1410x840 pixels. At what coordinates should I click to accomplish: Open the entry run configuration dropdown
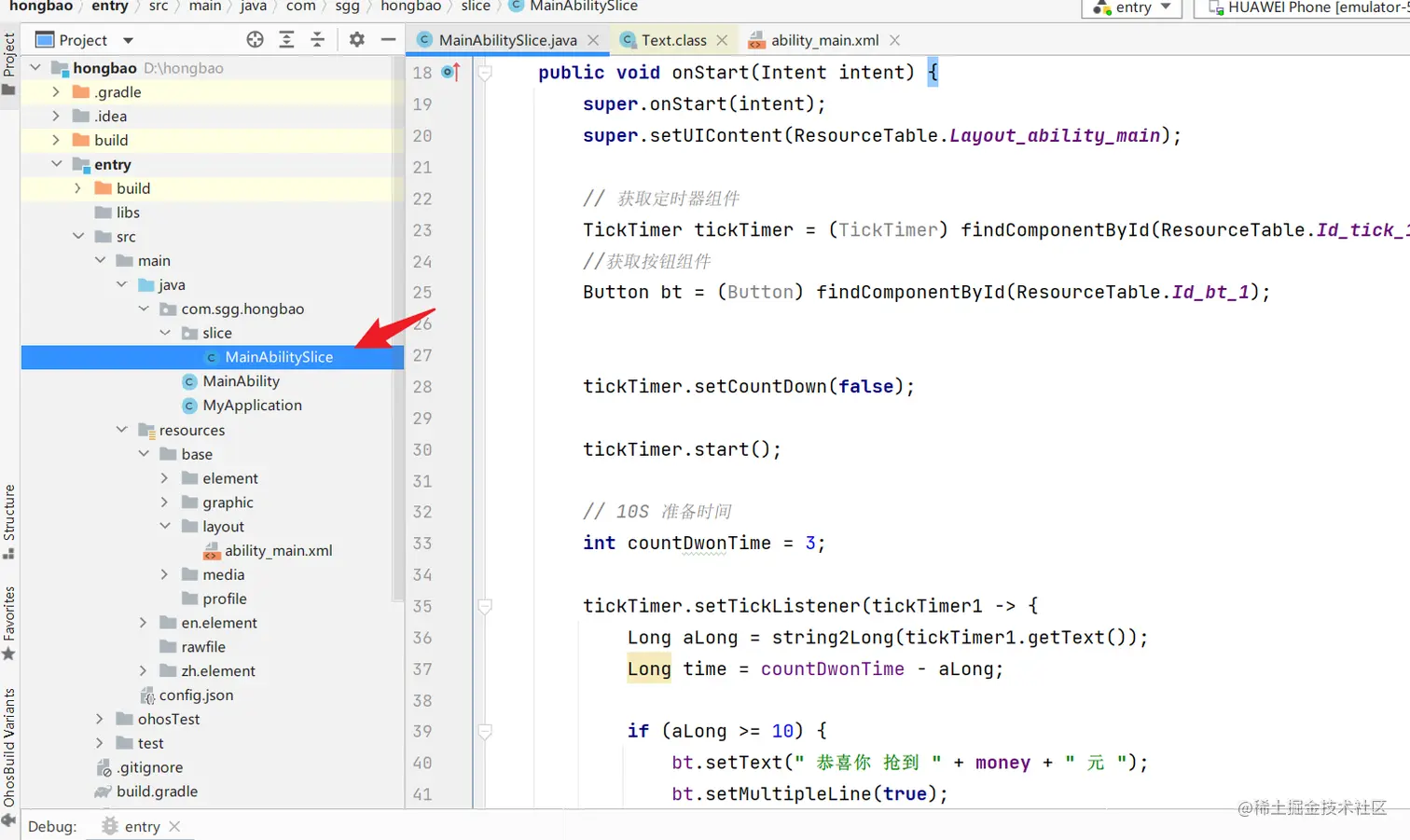(x=1132, y=7)
